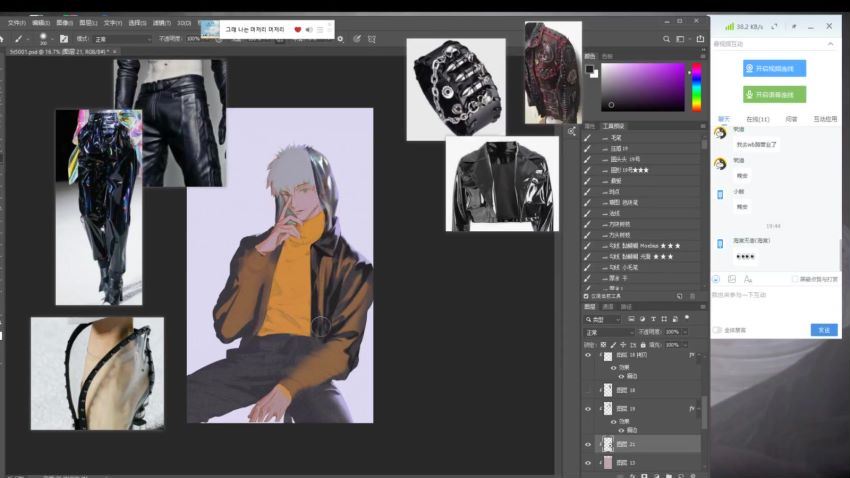Open the 图层(L) menu

coord(88,23)
